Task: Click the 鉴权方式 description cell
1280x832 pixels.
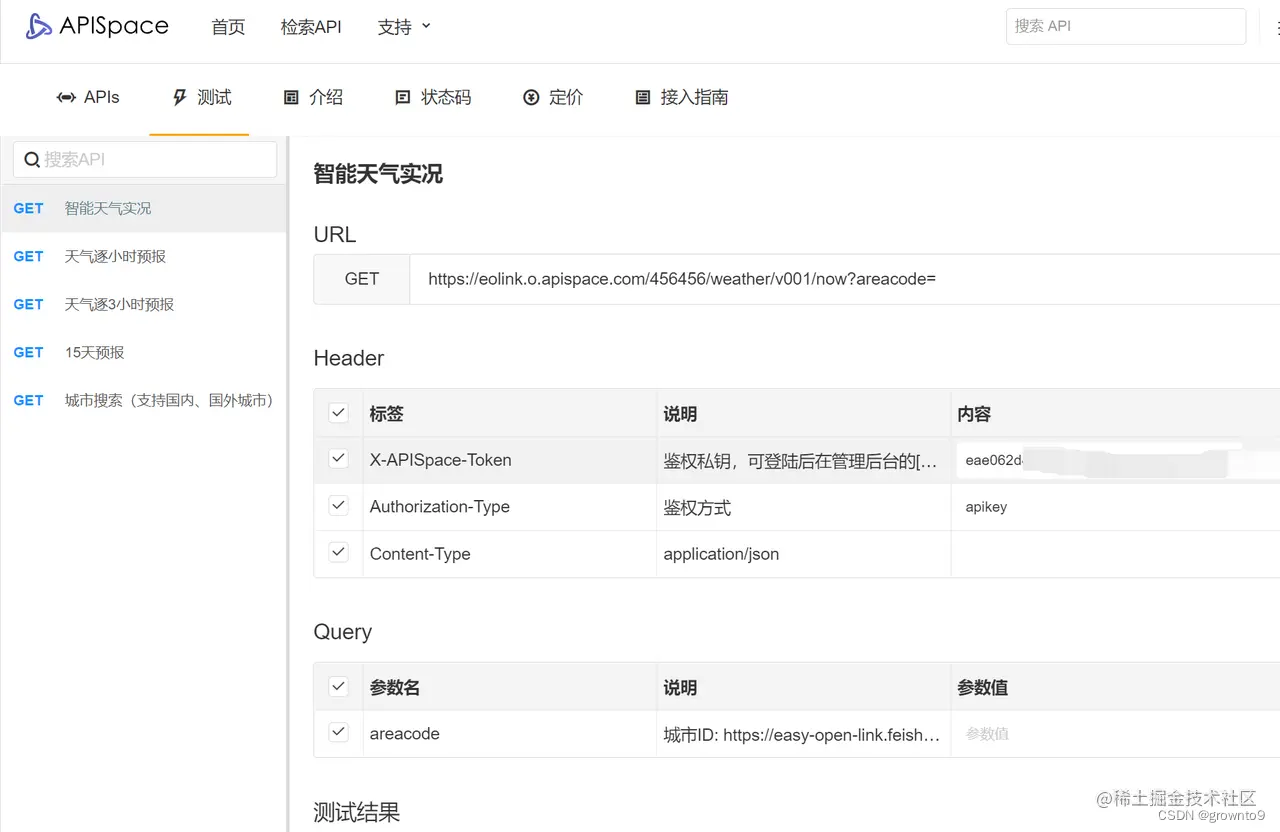Action: pyautogui.click(x=804, y=507)
